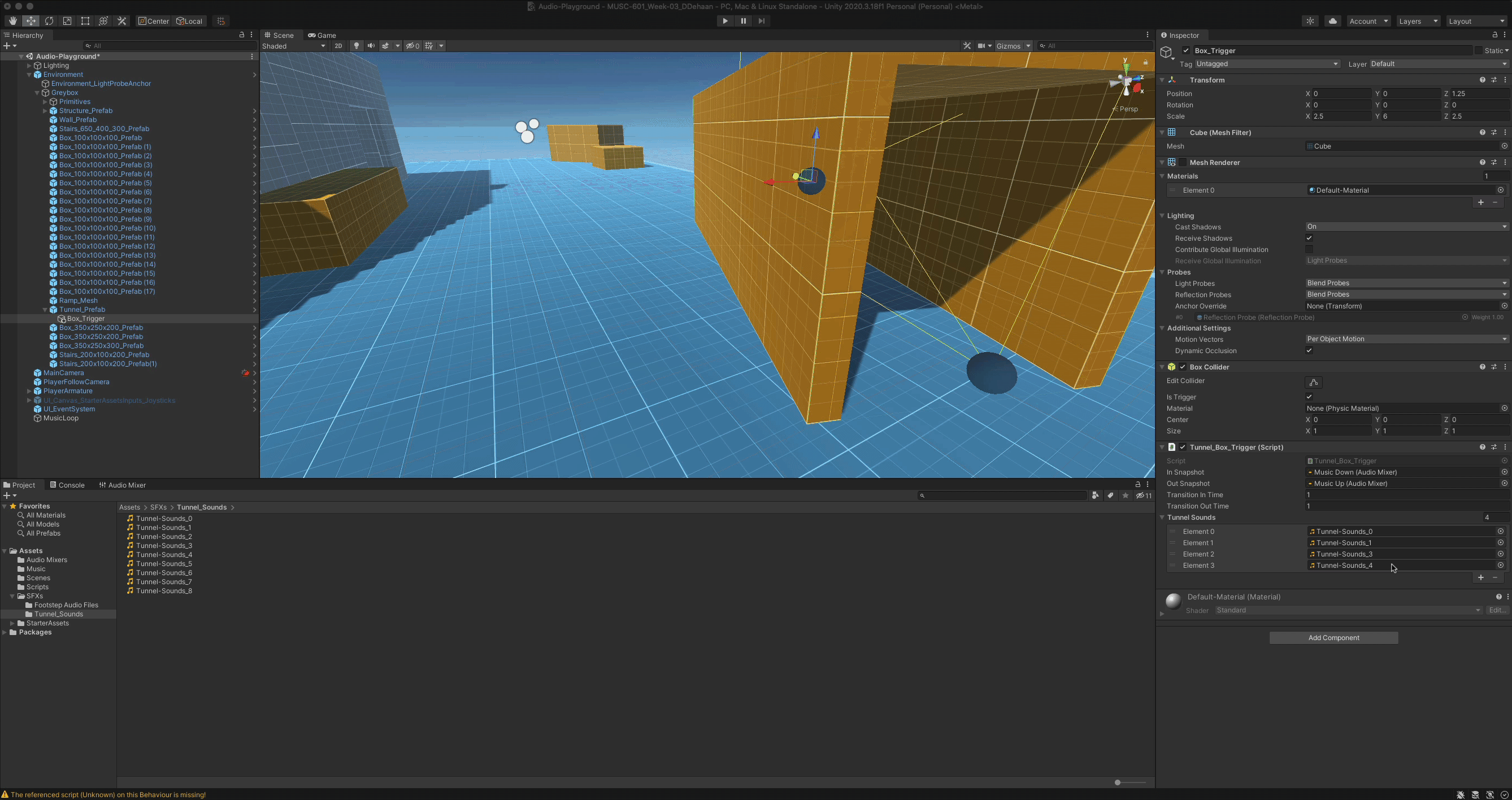Add a new Tunnel Sounds element with plus button

(1480, 577)
